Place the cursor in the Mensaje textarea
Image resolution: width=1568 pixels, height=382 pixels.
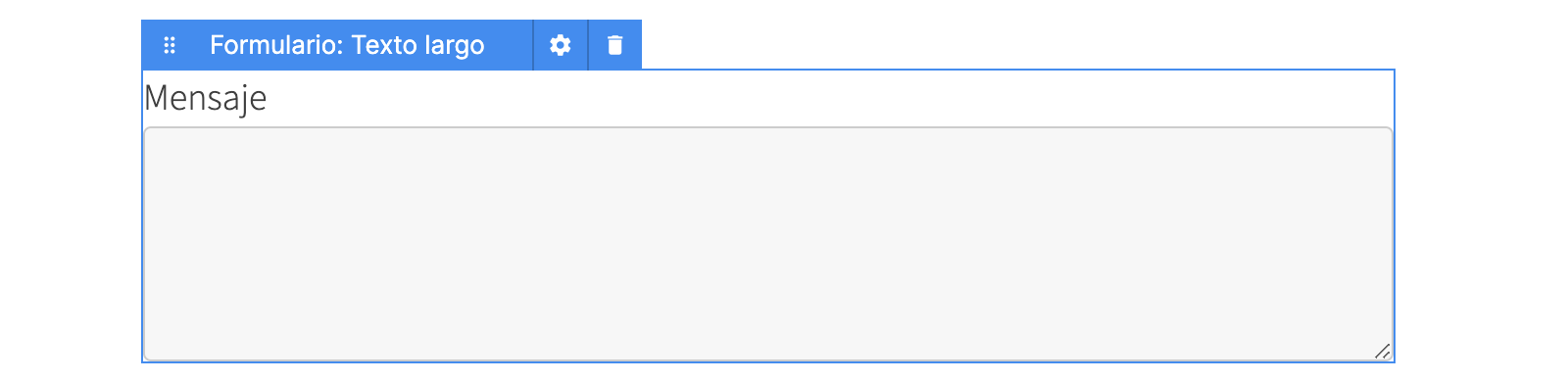[768, 244]
